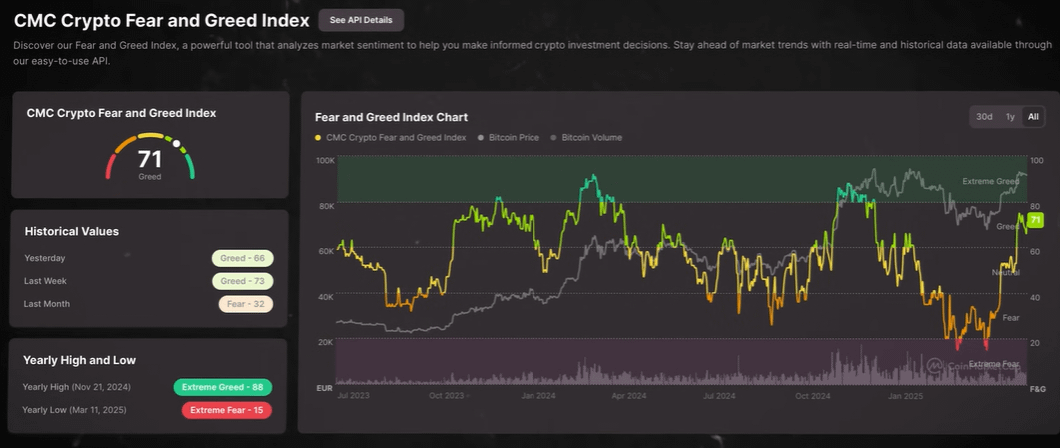Switch chart range to 30d
Viewport: 1060px width, 448px height.
984,117
